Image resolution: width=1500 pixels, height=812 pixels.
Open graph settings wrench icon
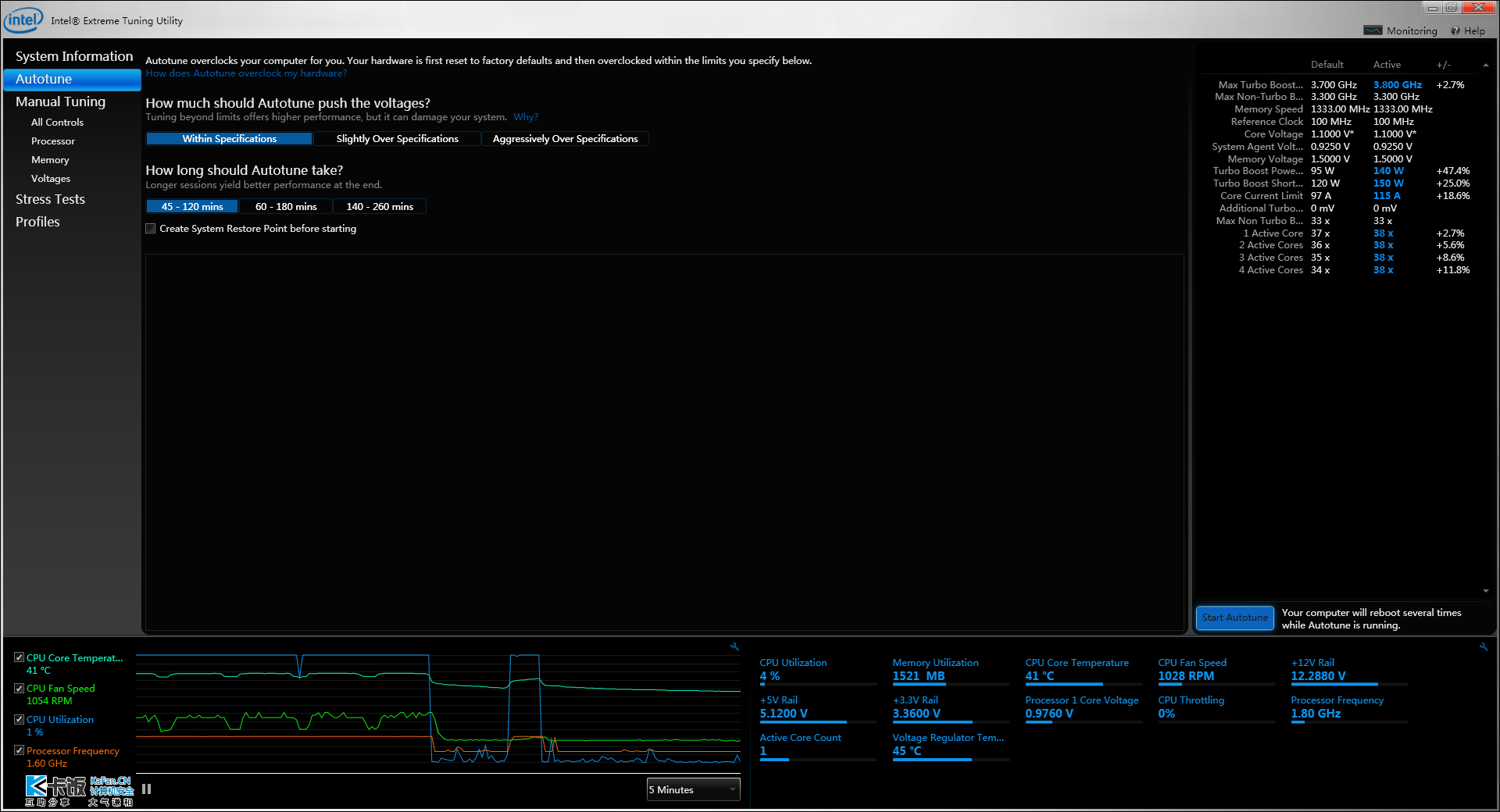tap(734, 646)
